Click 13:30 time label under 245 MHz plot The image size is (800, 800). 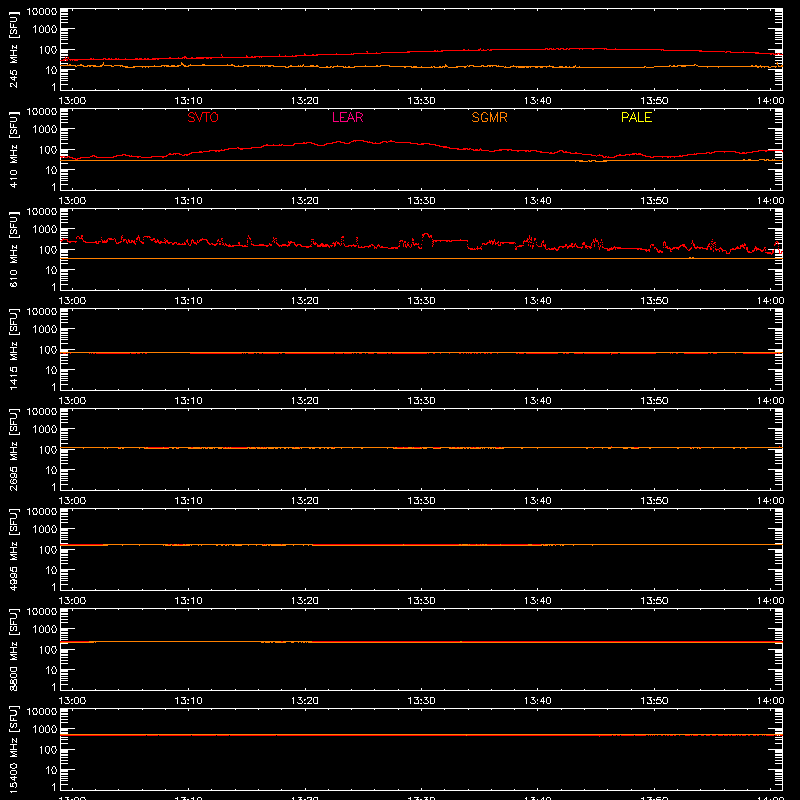(421, 101)
